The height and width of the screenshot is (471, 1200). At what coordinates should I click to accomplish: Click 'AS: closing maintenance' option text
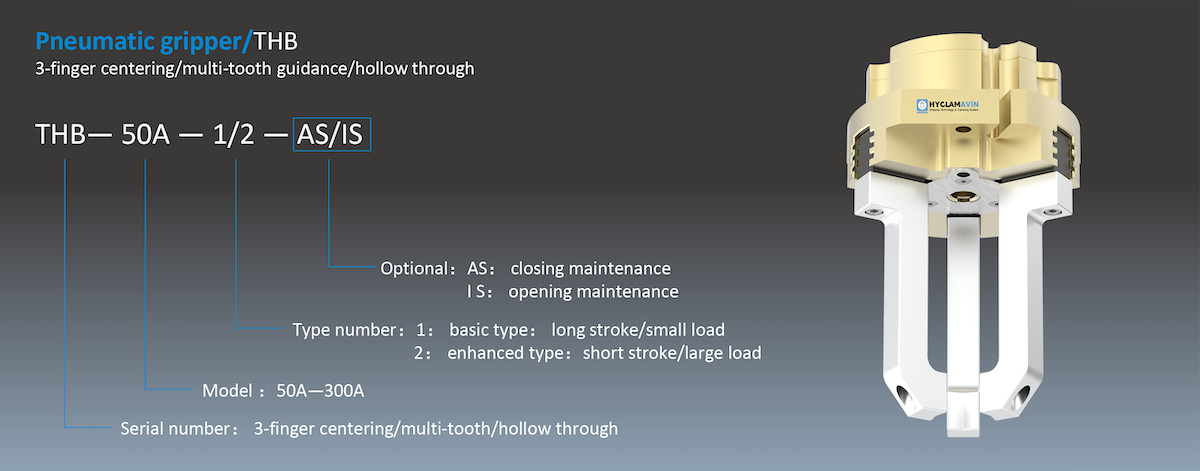coord(568,269)
